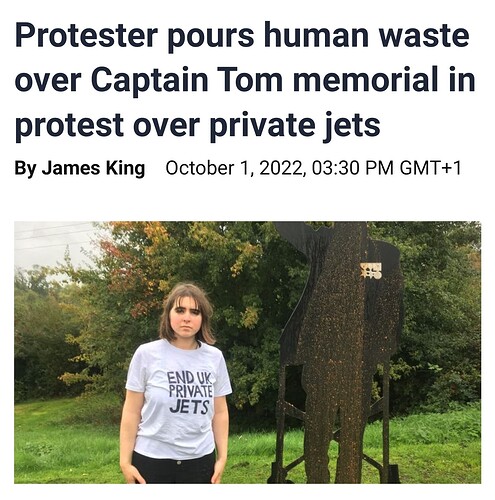The width and height of the screenshot is (495, 500).
Task: Select the 03:30 PM GMT+1 timestamp
Action: (x=387, y=168)
